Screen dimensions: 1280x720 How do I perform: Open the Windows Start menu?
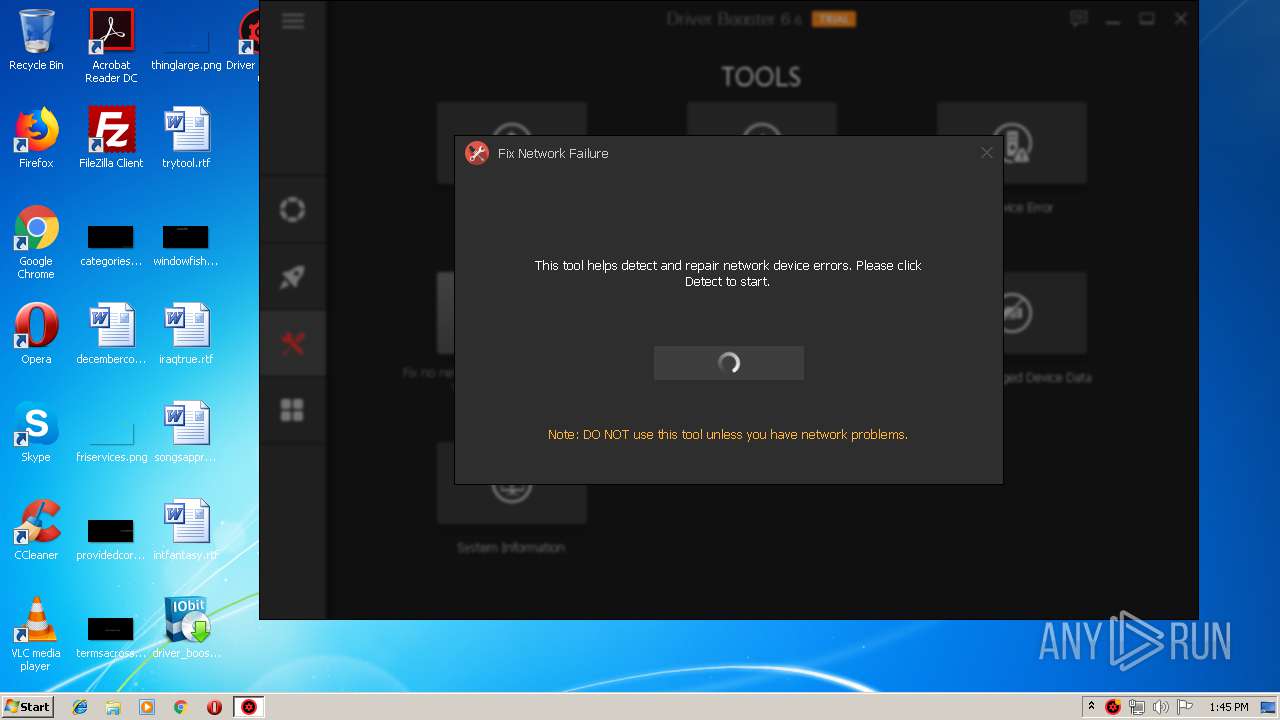pyautogui.click(x=27, y=707)
